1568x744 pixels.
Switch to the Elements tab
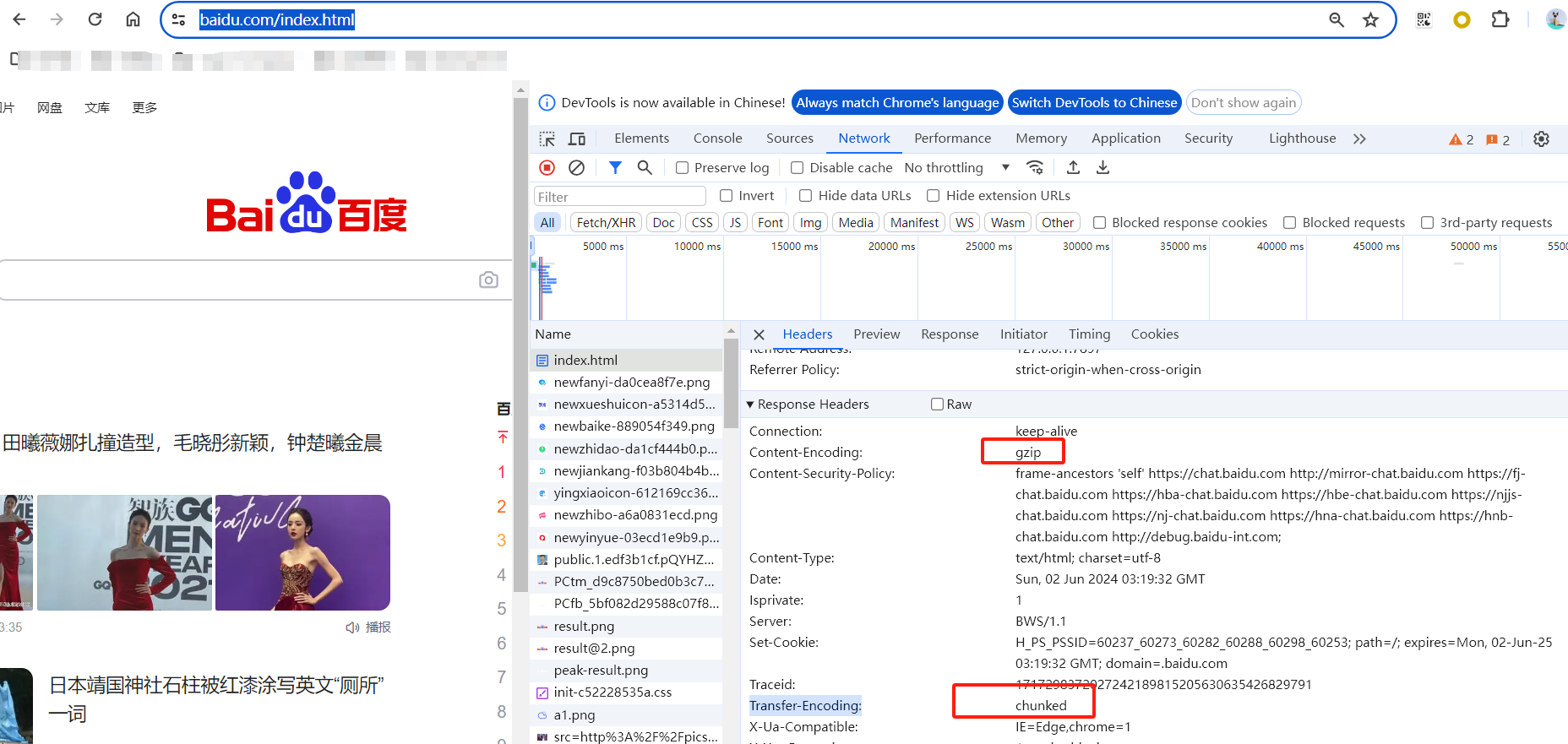point(641,138)
